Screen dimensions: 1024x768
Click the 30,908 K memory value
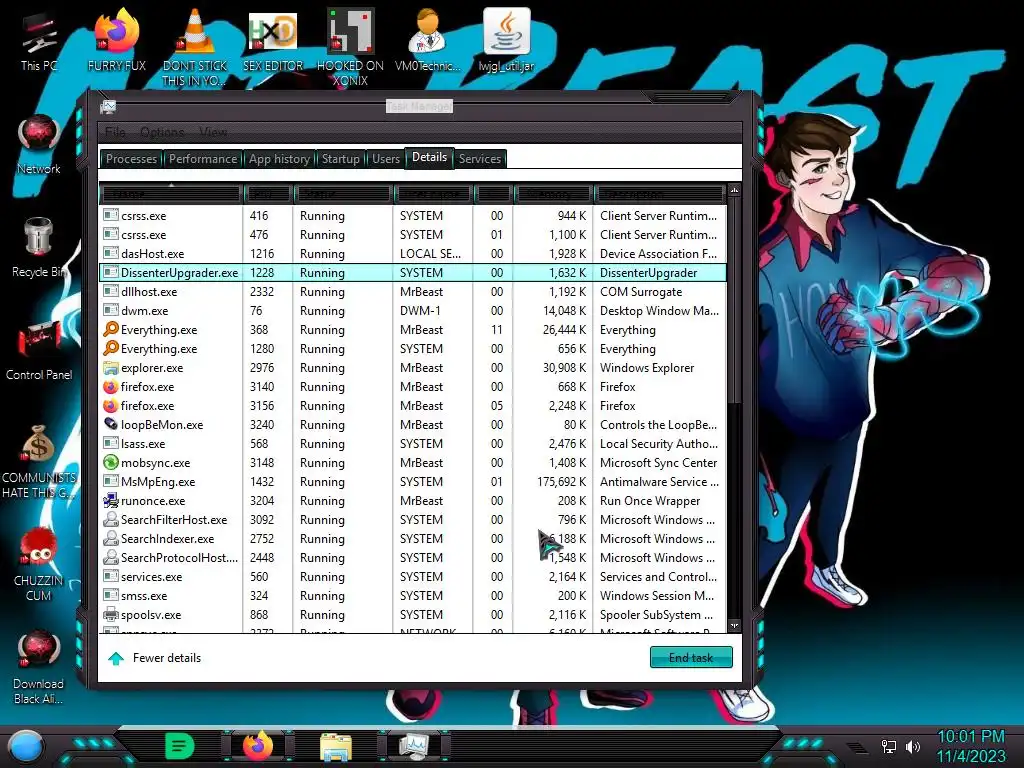564,368
